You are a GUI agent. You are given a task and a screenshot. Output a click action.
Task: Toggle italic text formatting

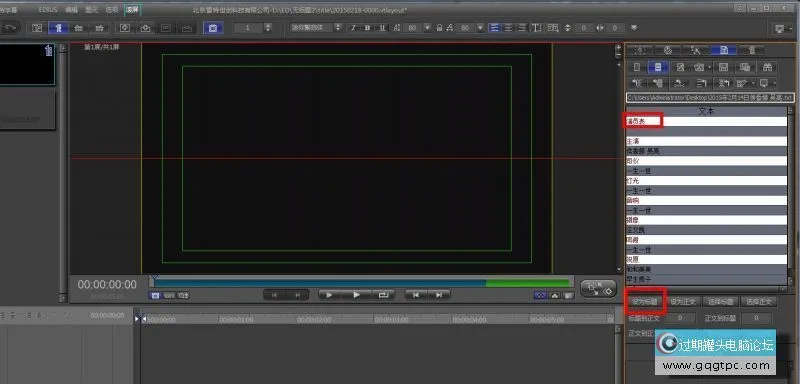[x=353, y=28]
